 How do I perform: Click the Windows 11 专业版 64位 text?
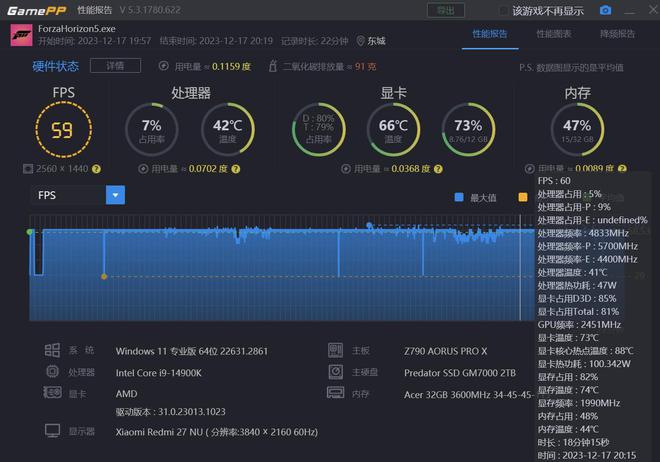click(192, 351)
